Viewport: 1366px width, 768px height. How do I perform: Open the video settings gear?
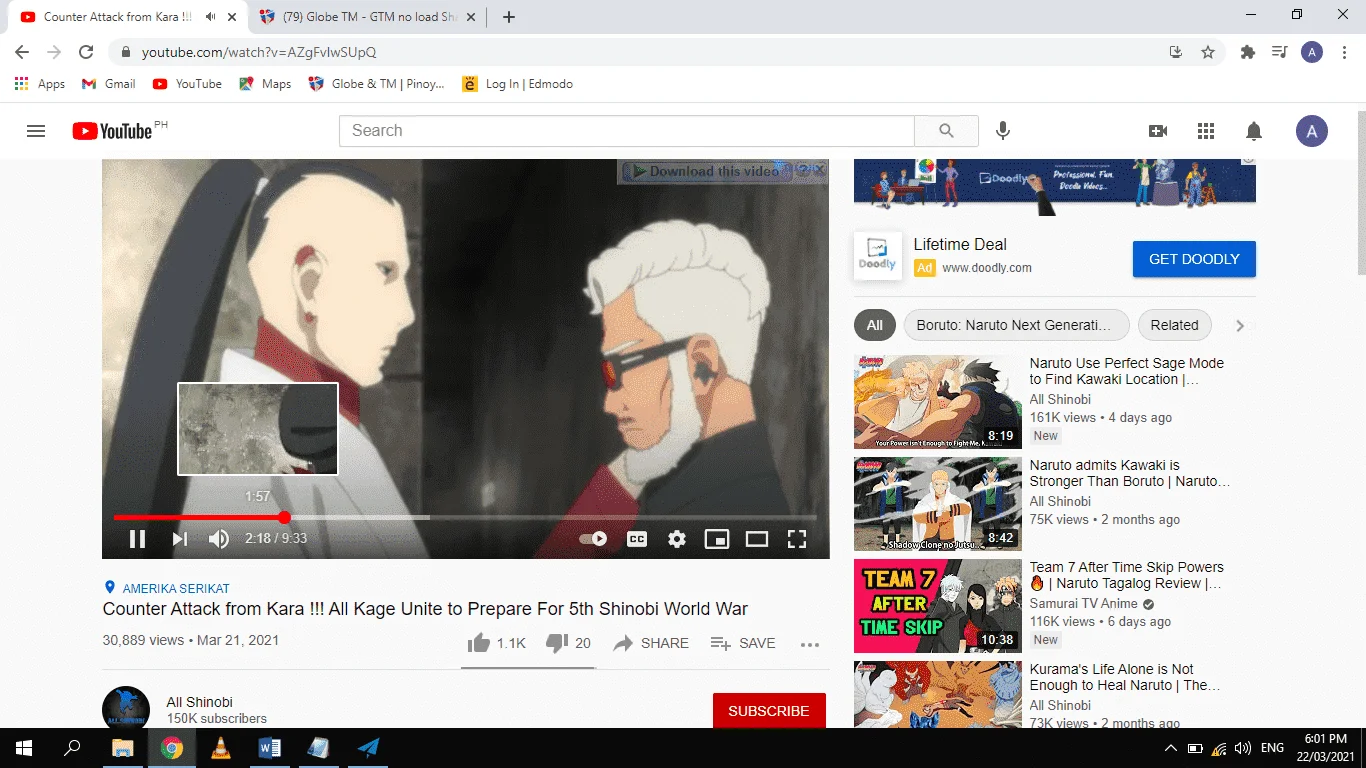pyautogui.click(x=677, y=539)
